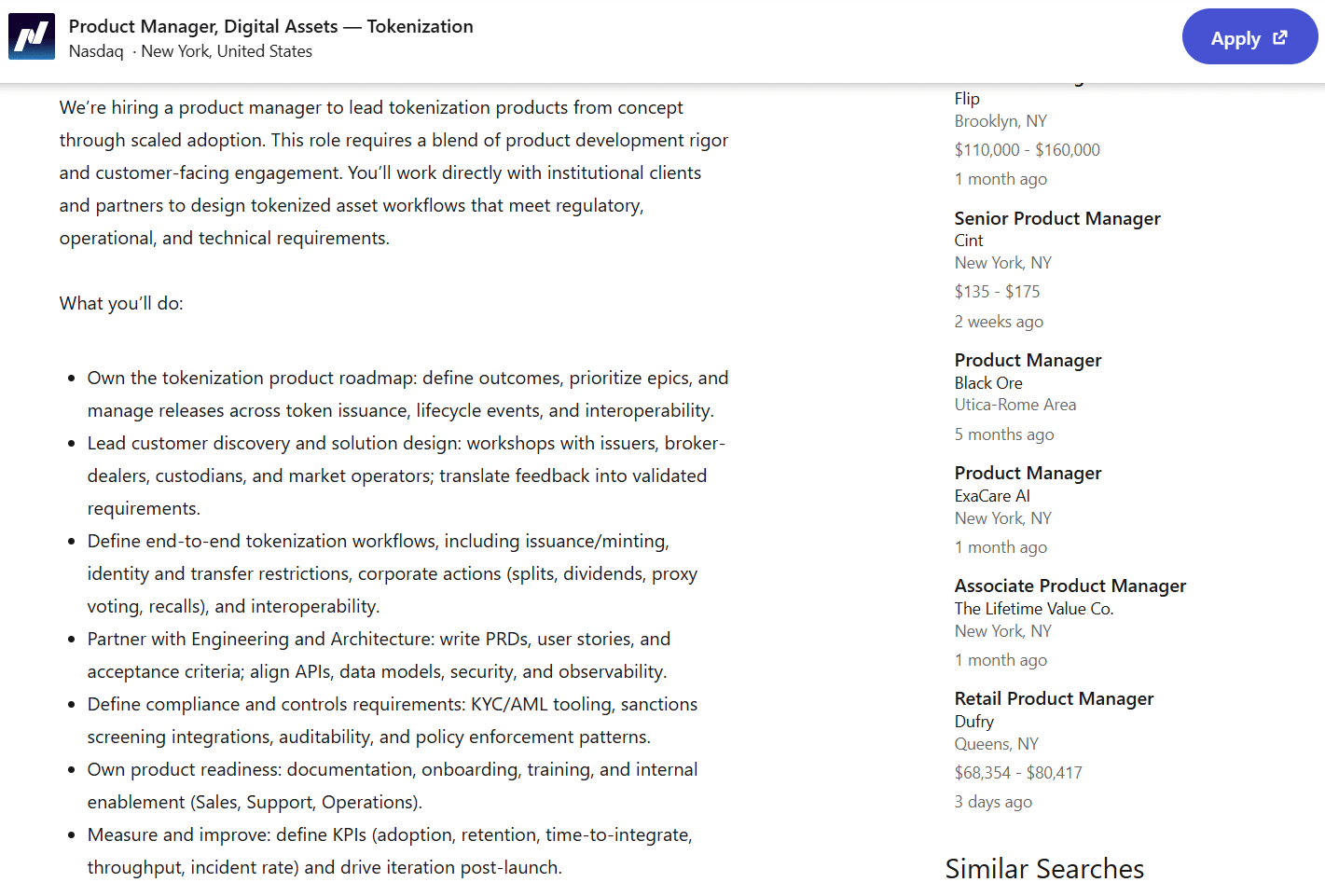Click the Nasdaq company name in header
This screenshot has height=896, width=1325.
point(96,51)
